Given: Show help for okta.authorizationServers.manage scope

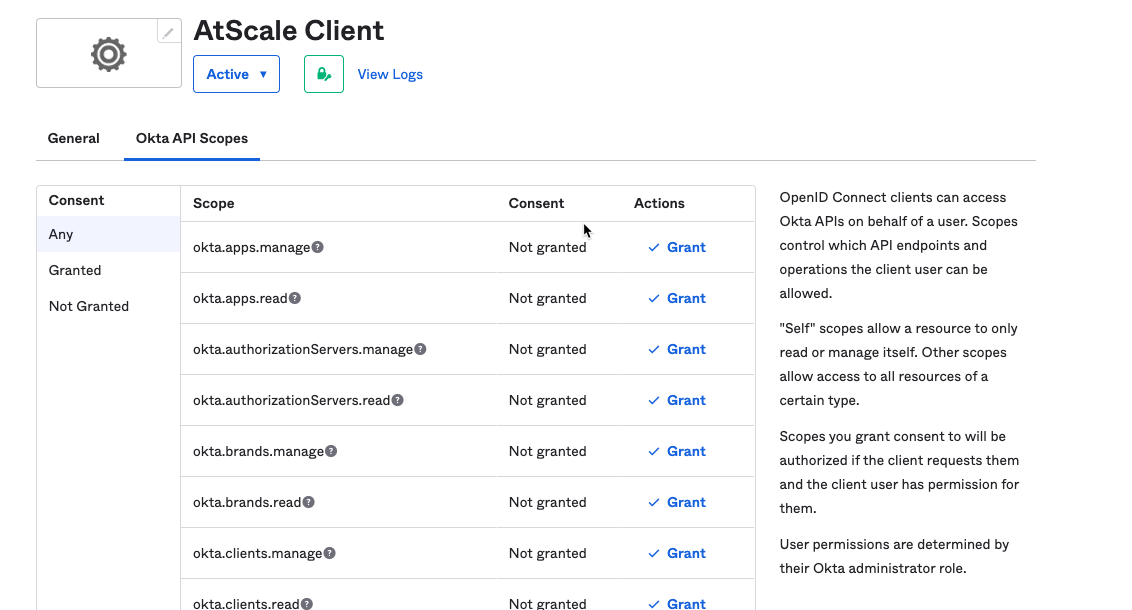Looking at the screenshot, I should tap(420, 349).
